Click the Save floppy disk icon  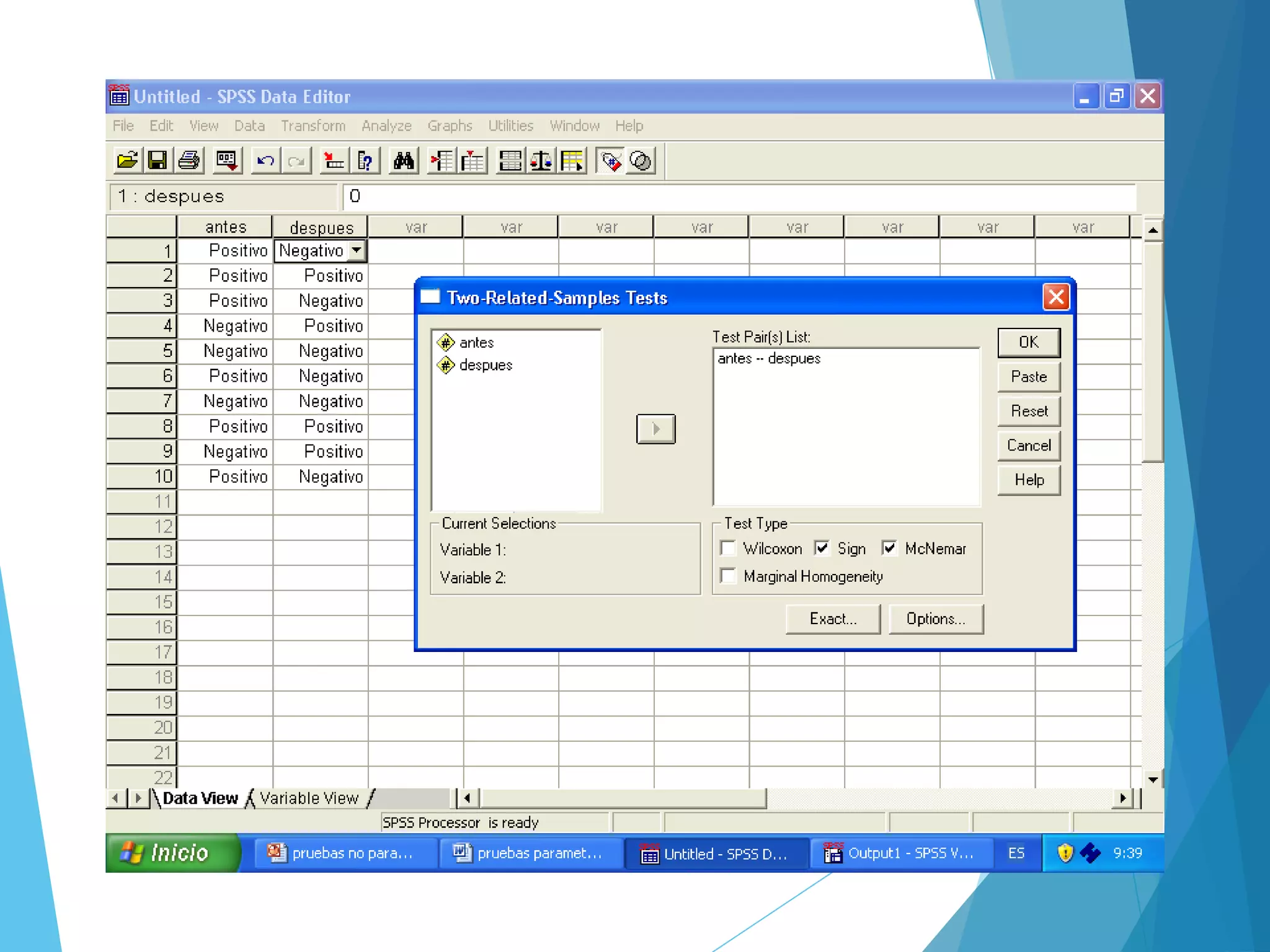click(158, 161)
